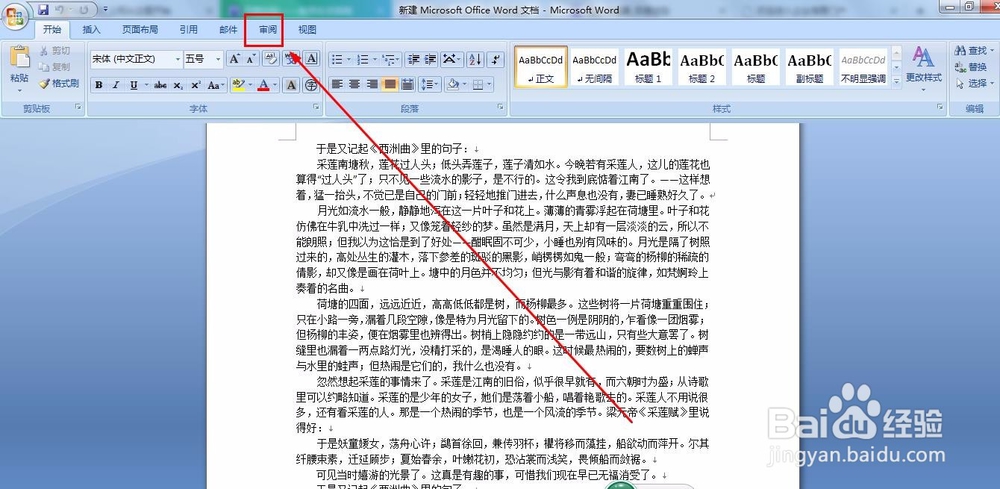Show or hide paragraph marks

pos(496,60)
